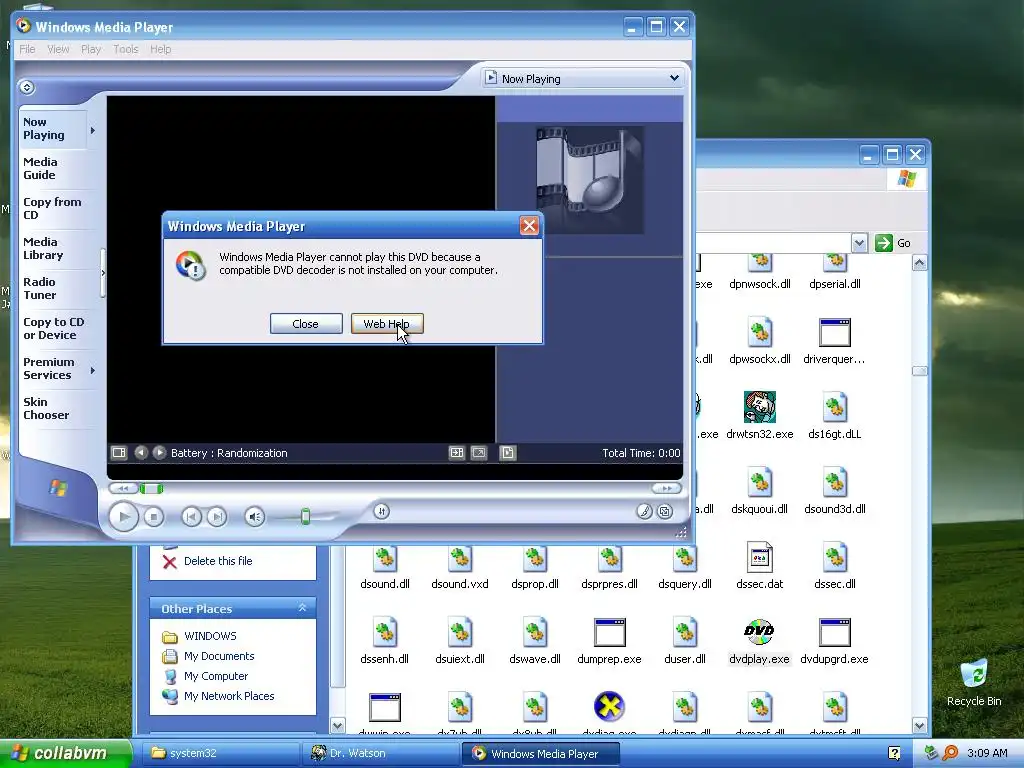
Task: Click the visualization options icon left of Battery
Action: [x=118, y=453]
